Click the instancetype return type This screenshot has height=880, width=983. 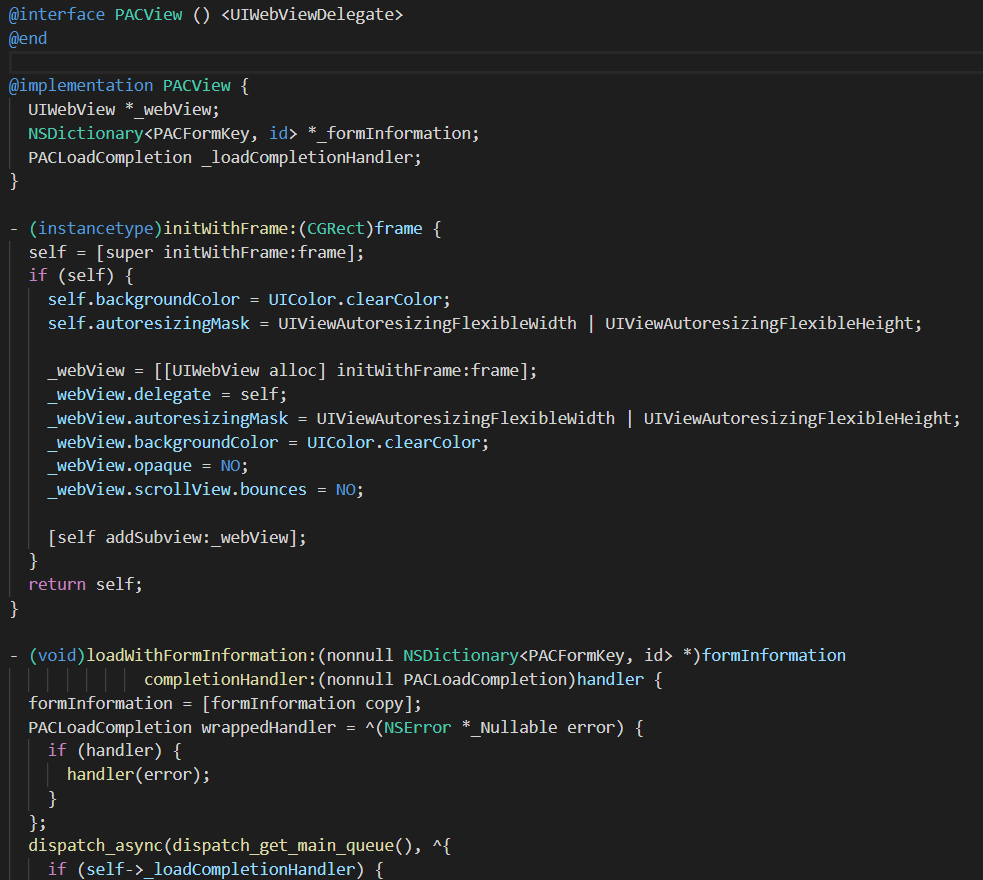coord(95,229)
